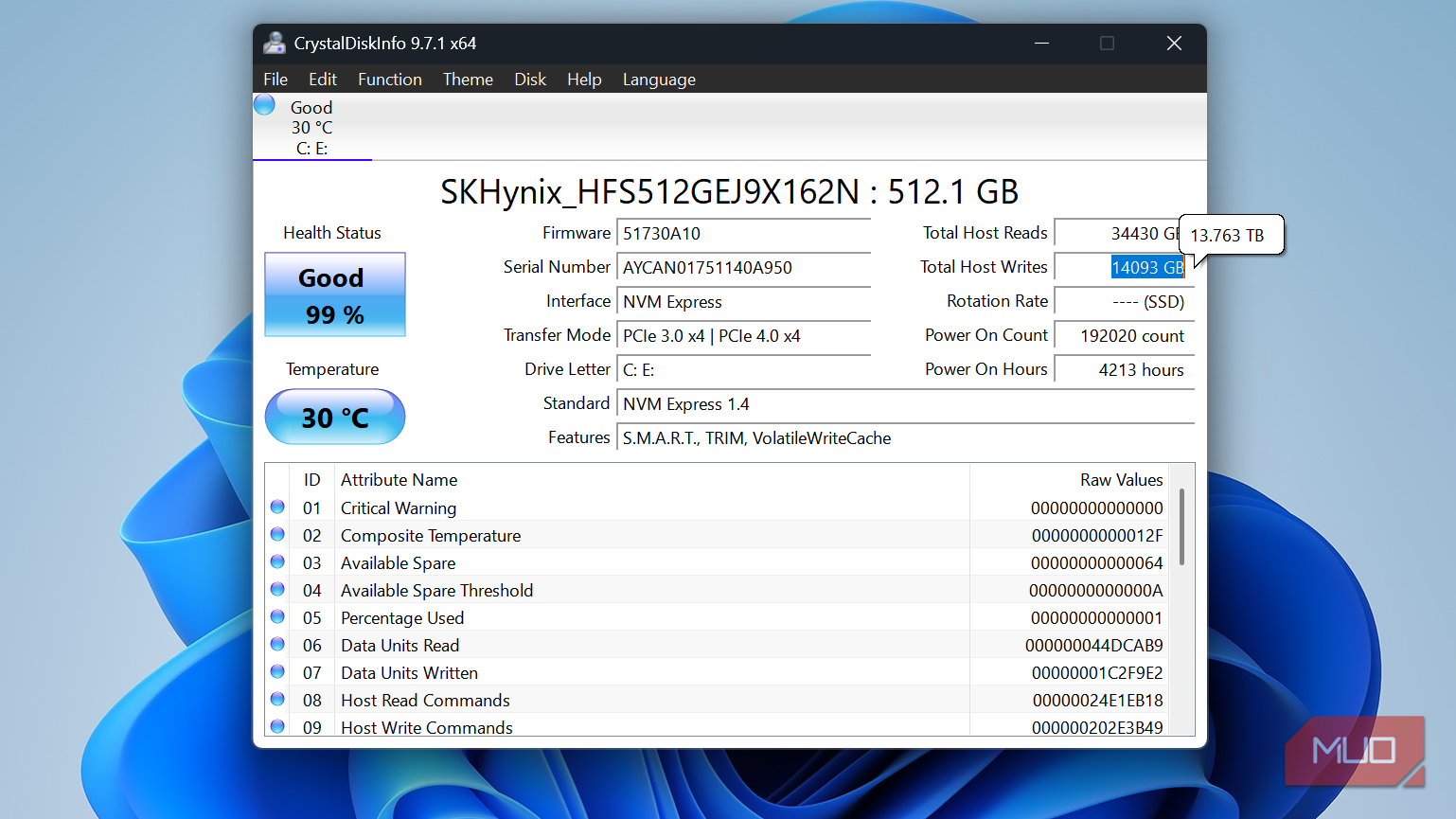Click the Attribute Name column header
The width and height of the screenshot is (1456, 819).
tap(400, 480)
